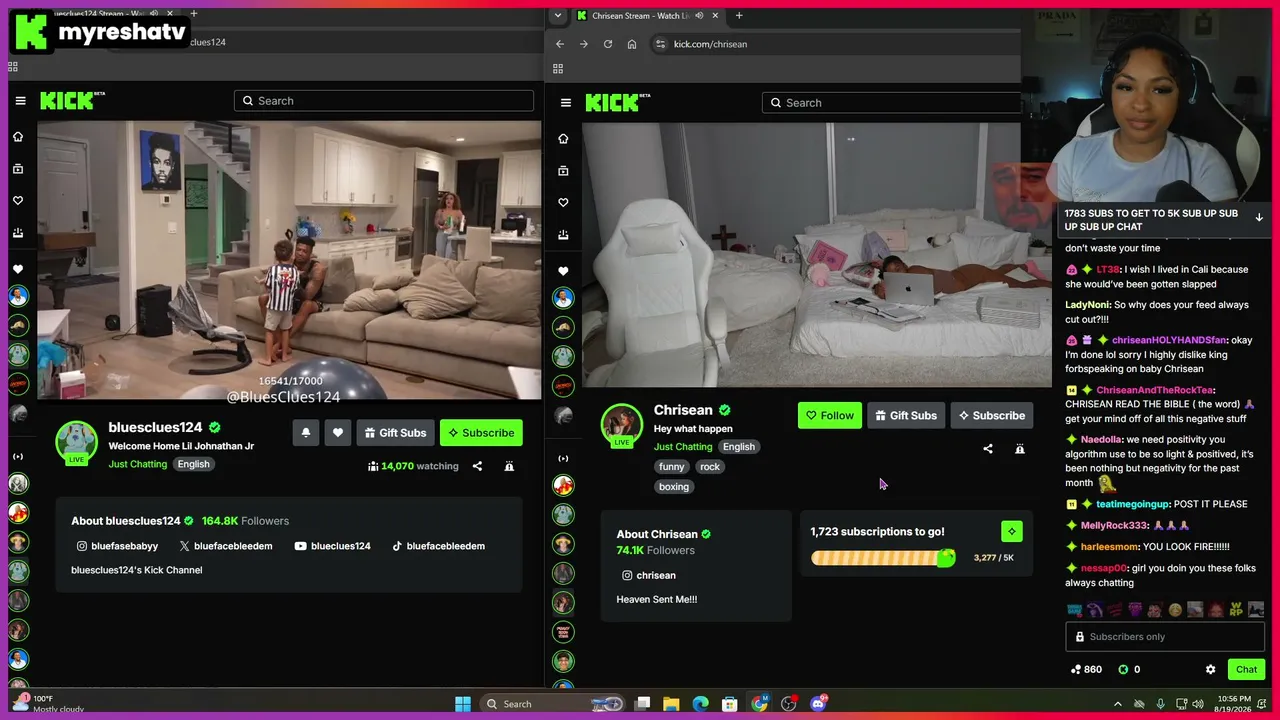Click the rock tag on Chrisean's stream
This screenshot has width=1280, height=720.
point(710,467)
